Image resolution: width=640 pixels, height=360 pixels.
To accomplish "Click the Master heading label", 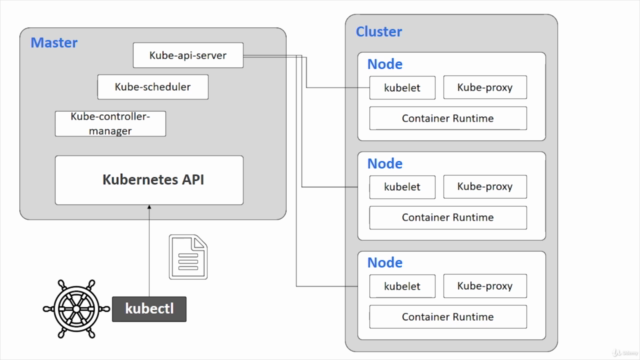I will click(x=54, y=42).
